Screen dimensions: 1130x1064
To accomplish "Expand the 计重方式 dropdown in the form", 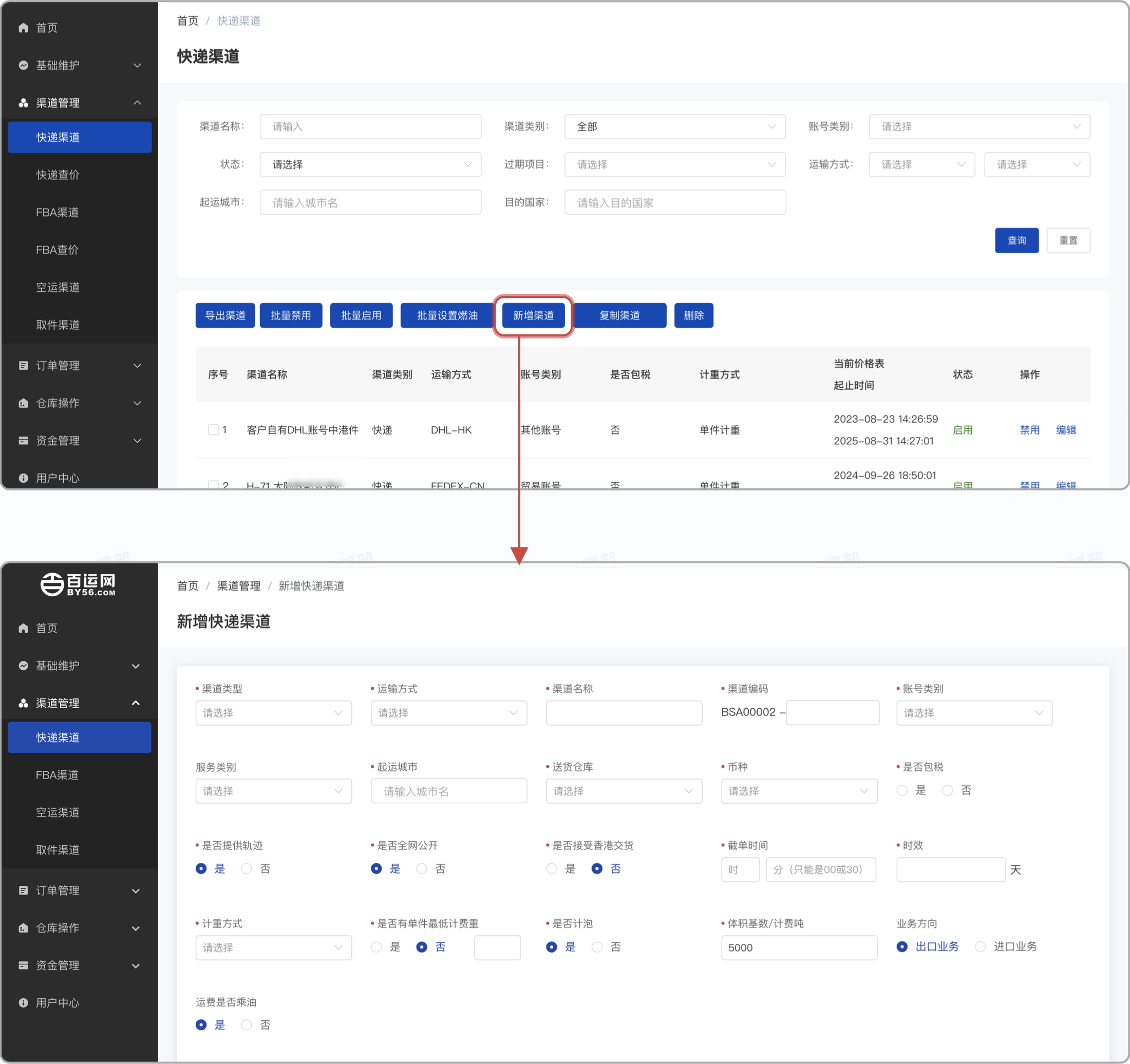I will click(273, 947).
